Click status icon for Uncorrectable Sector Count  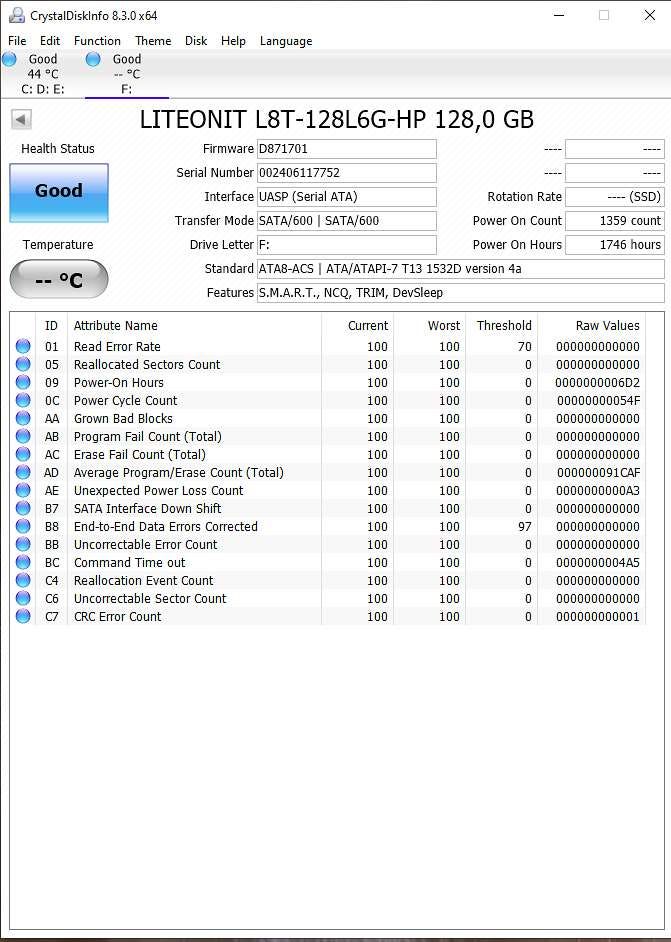[23, 598]
